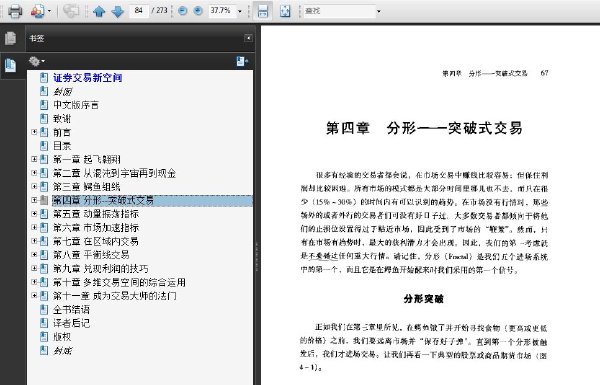The image size is (600, 385).
Task: Open bookmark 第六章 市场加速指标
Action: coord(96,228)
